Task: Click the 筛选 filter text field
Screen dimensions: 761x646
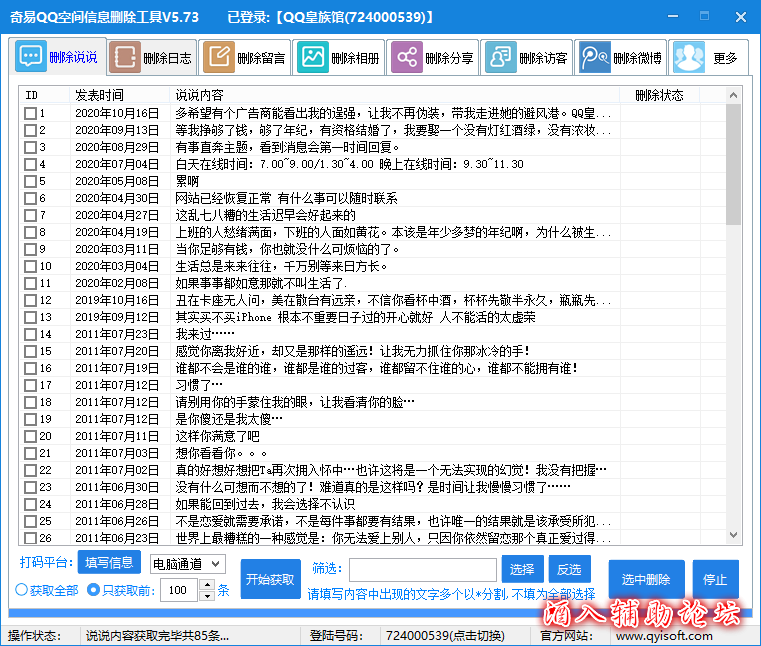Action: (422, 569)
